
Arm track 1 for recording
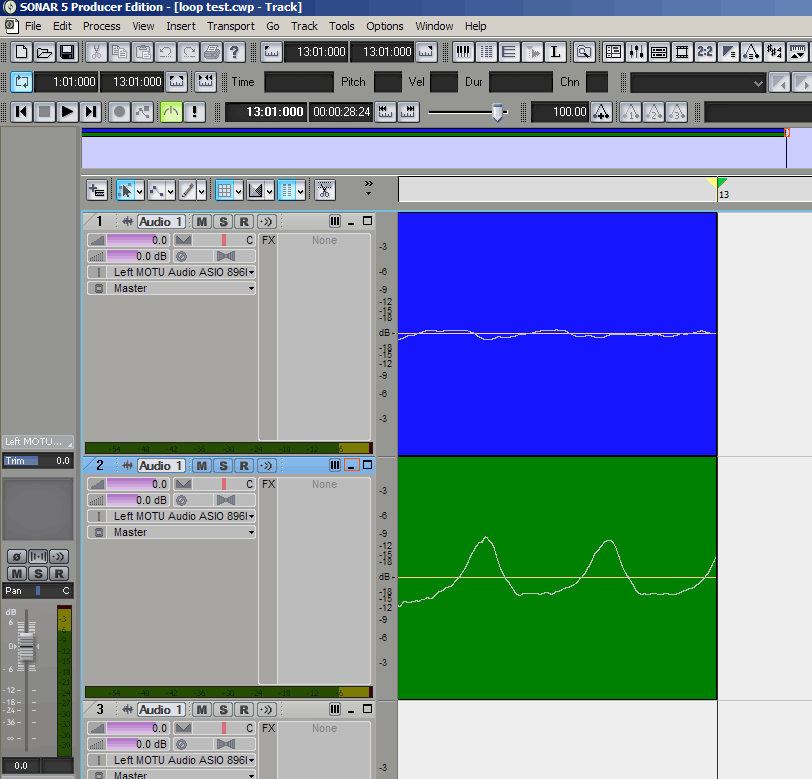[x=243, y=221]
